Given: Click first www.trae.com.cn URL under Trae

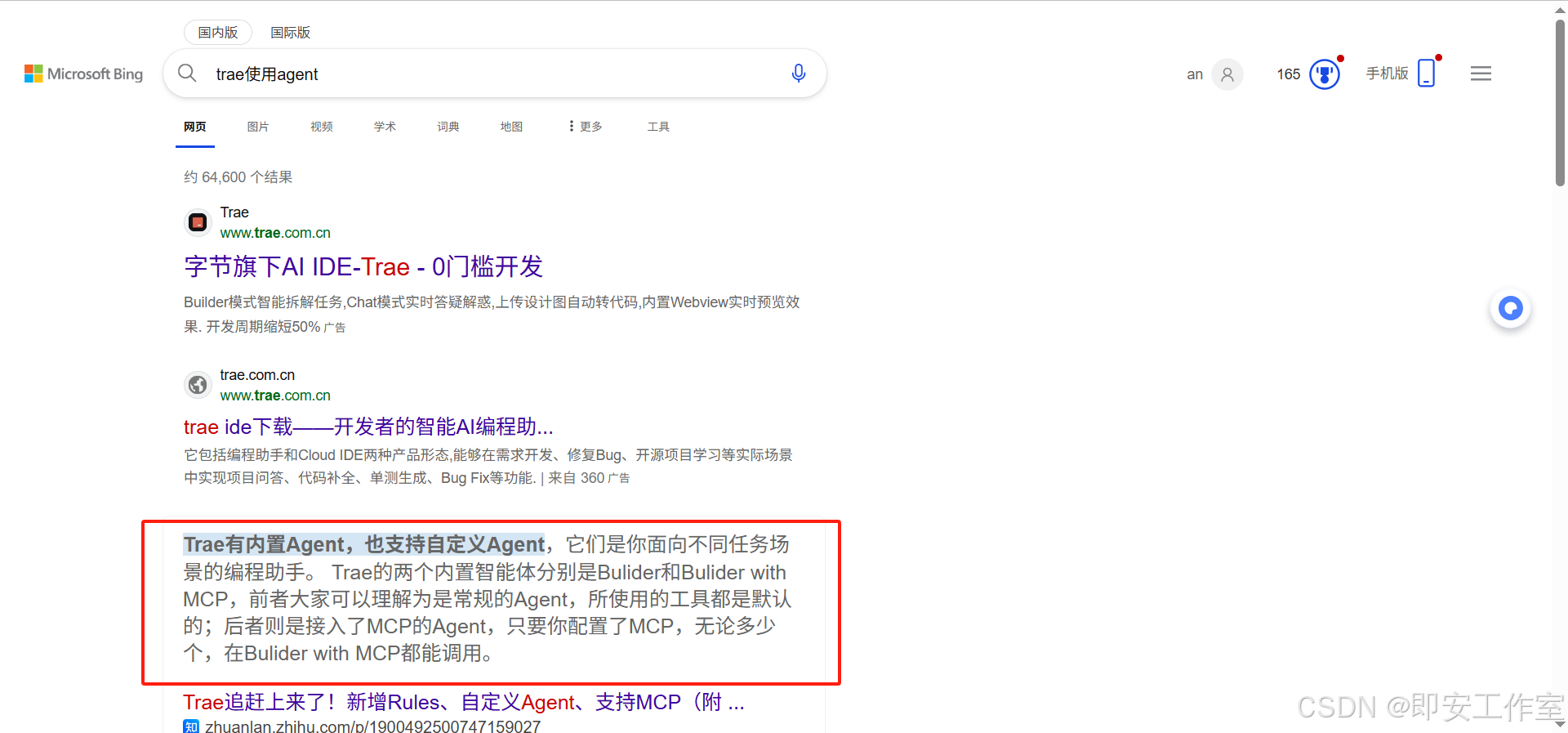Looking at the screenshot, I should pos(275,233).
